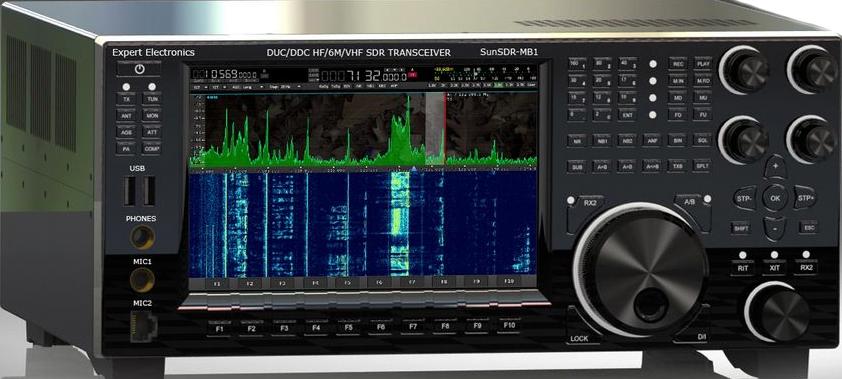Click the OK navigation button
The height and width of the screenshot is (379, 842).
[775, 198]
